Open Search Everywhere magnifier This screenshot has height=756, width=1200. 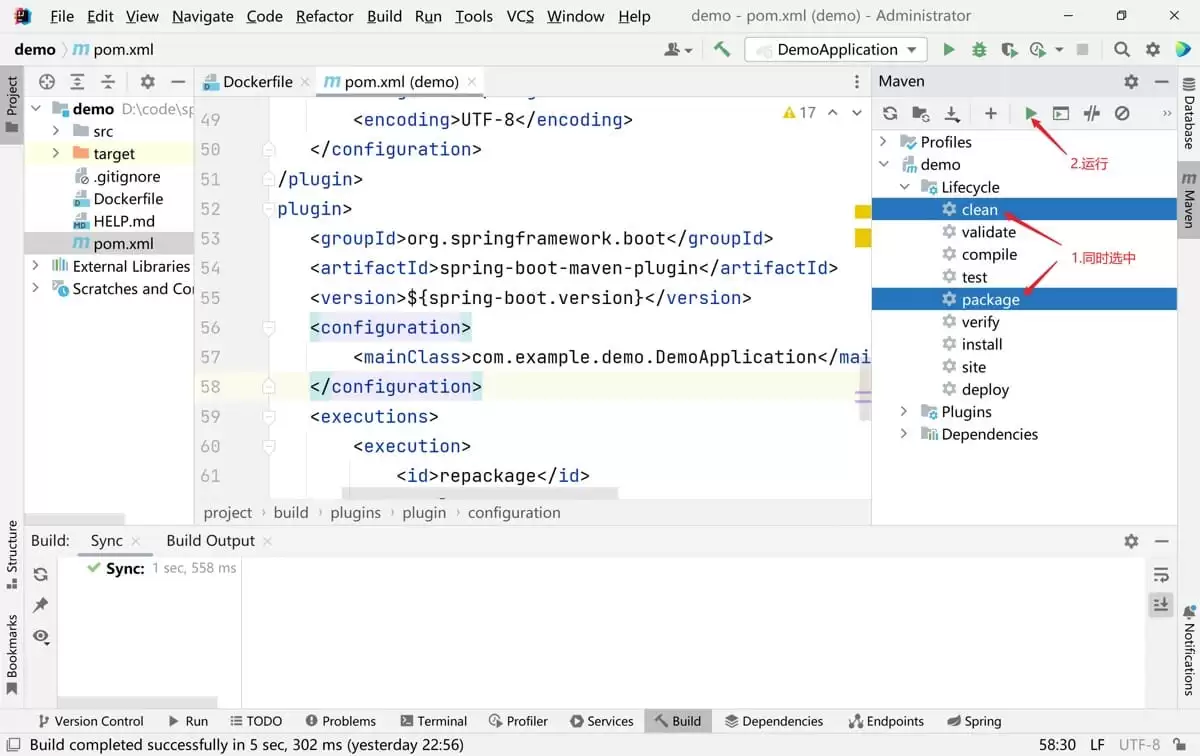pos(1122,49)
